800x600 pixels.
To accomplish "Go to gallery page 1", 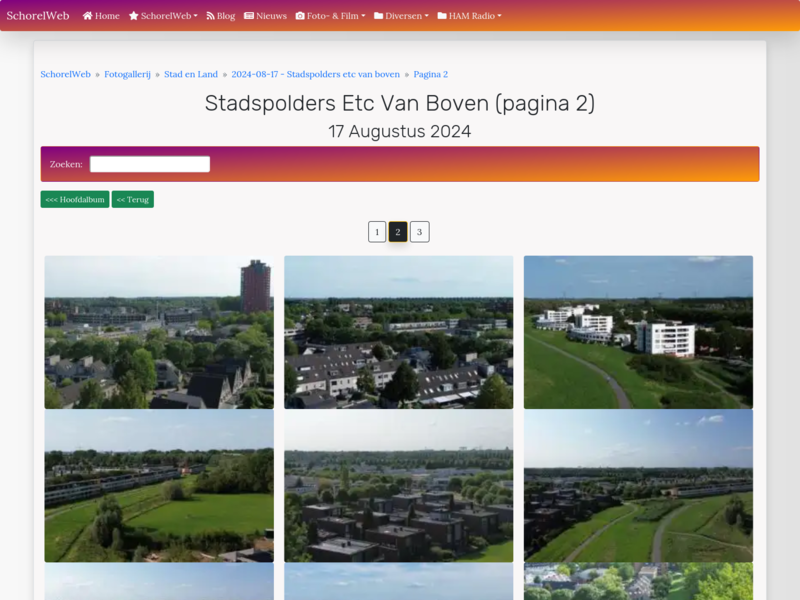I will (x=377, y=232).
